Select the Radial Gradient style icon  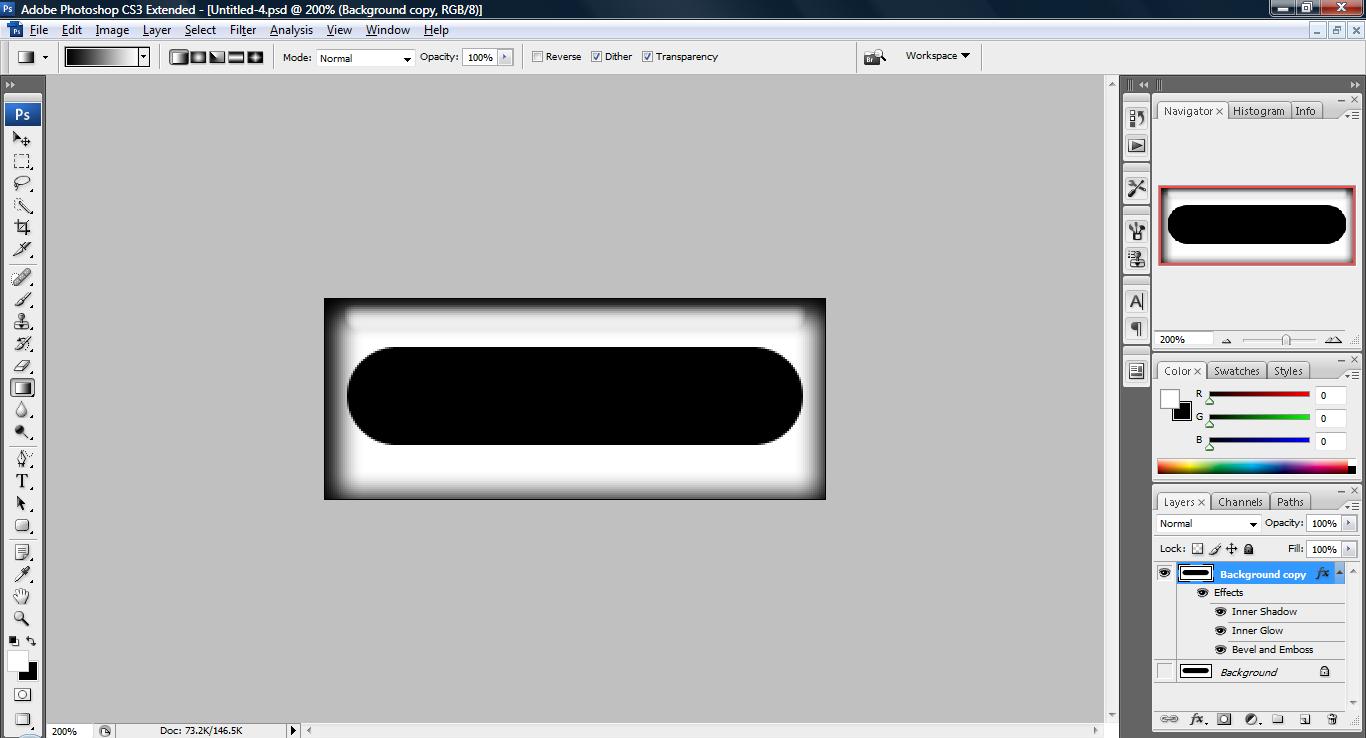pos(198,57)
